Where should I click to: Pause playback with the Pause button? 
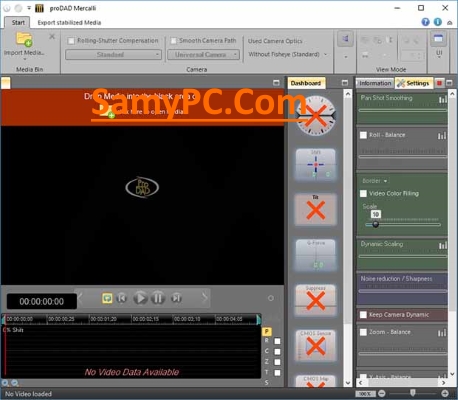click(158, 298)
